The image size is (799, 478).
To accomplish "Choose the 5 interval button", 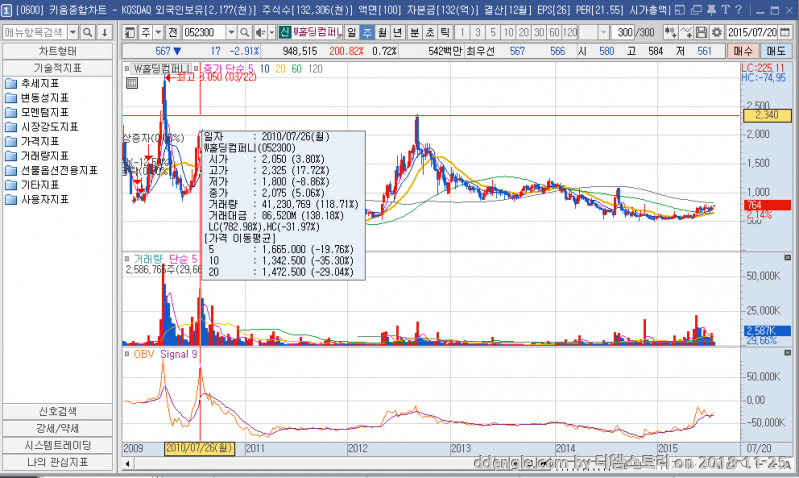I will pyautogui.click(x=493, y=33).
